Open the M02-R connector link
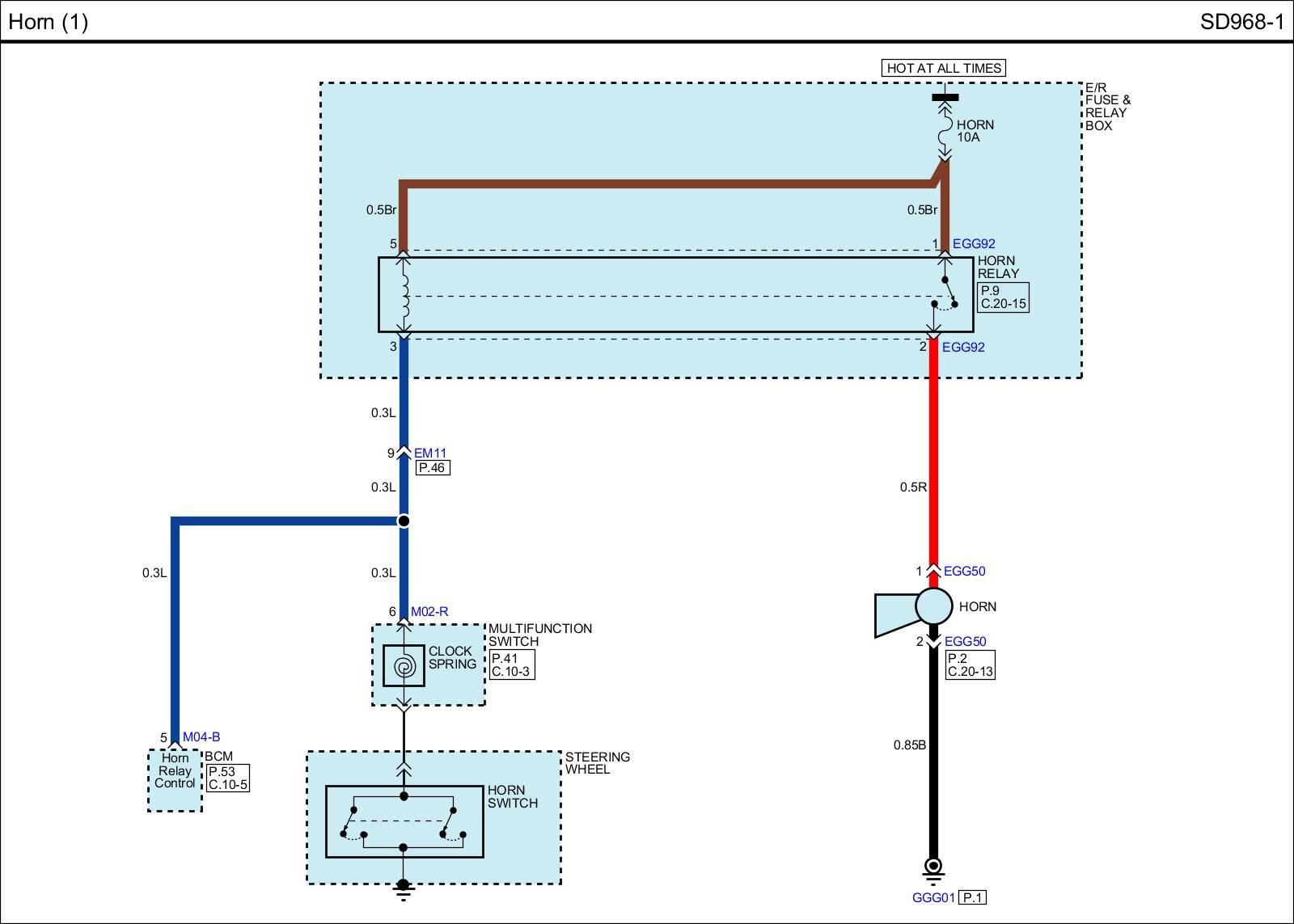Image resolution: width=1294 pixels, height=924 pixels. tap(429, 612)
